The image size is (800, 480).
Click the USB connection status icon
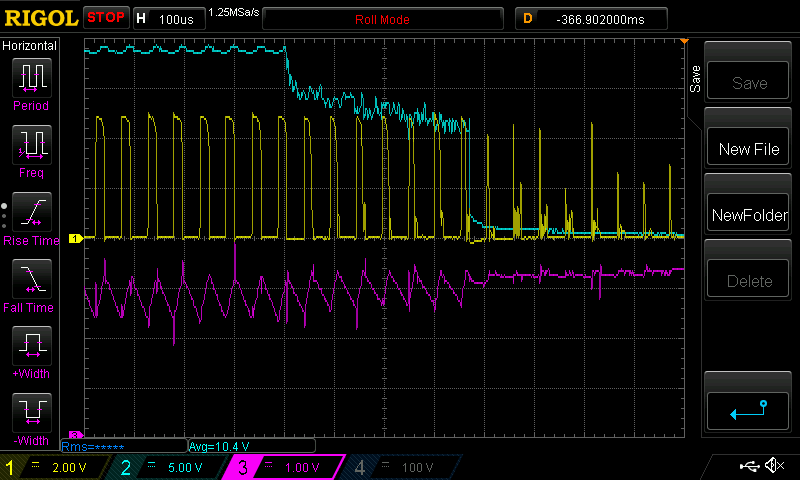point(749,466)
